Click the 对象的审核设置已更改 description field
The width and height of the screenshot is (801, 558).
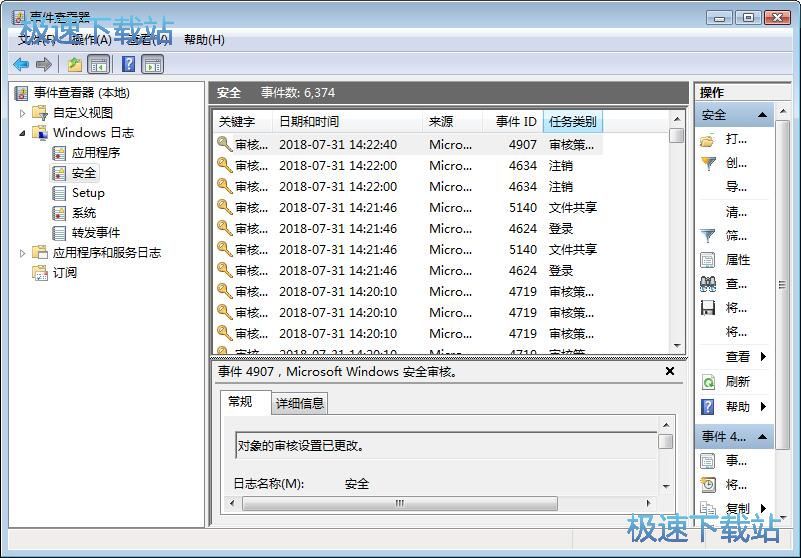(446, 446)
